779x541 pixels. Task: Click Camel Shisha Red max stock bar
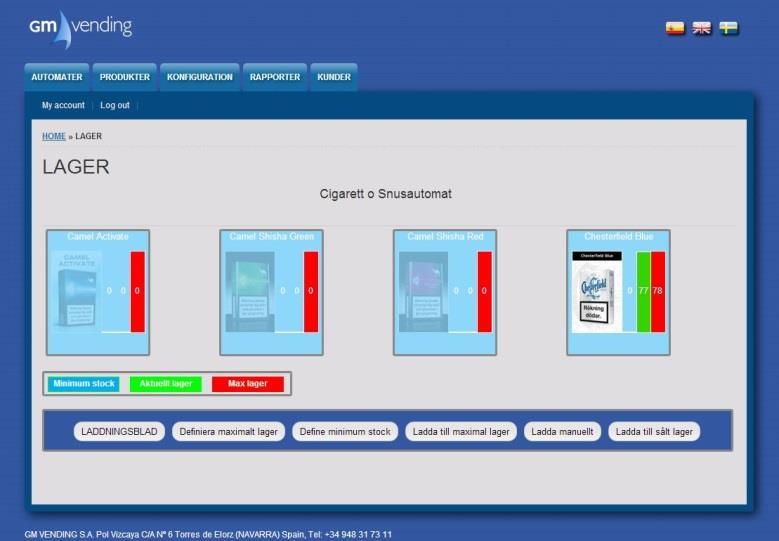click(484, 292)
